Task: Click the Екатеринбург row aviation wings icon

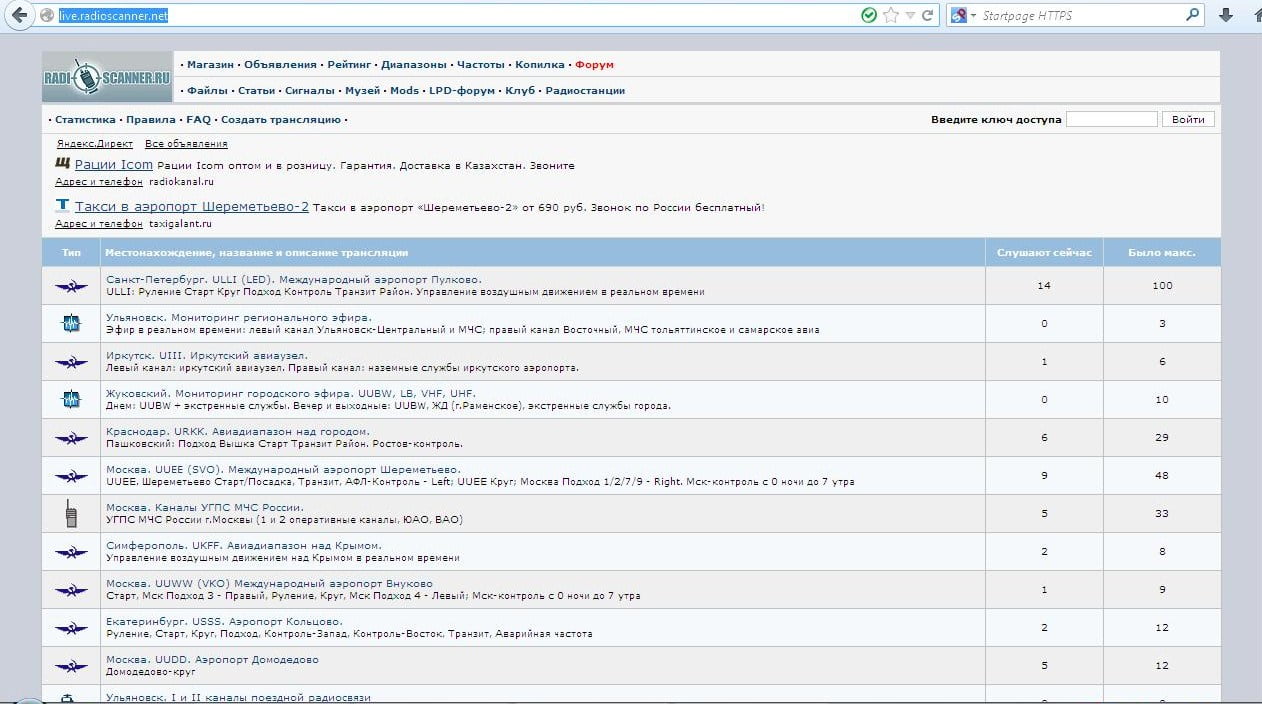Action: coord(71,628)
